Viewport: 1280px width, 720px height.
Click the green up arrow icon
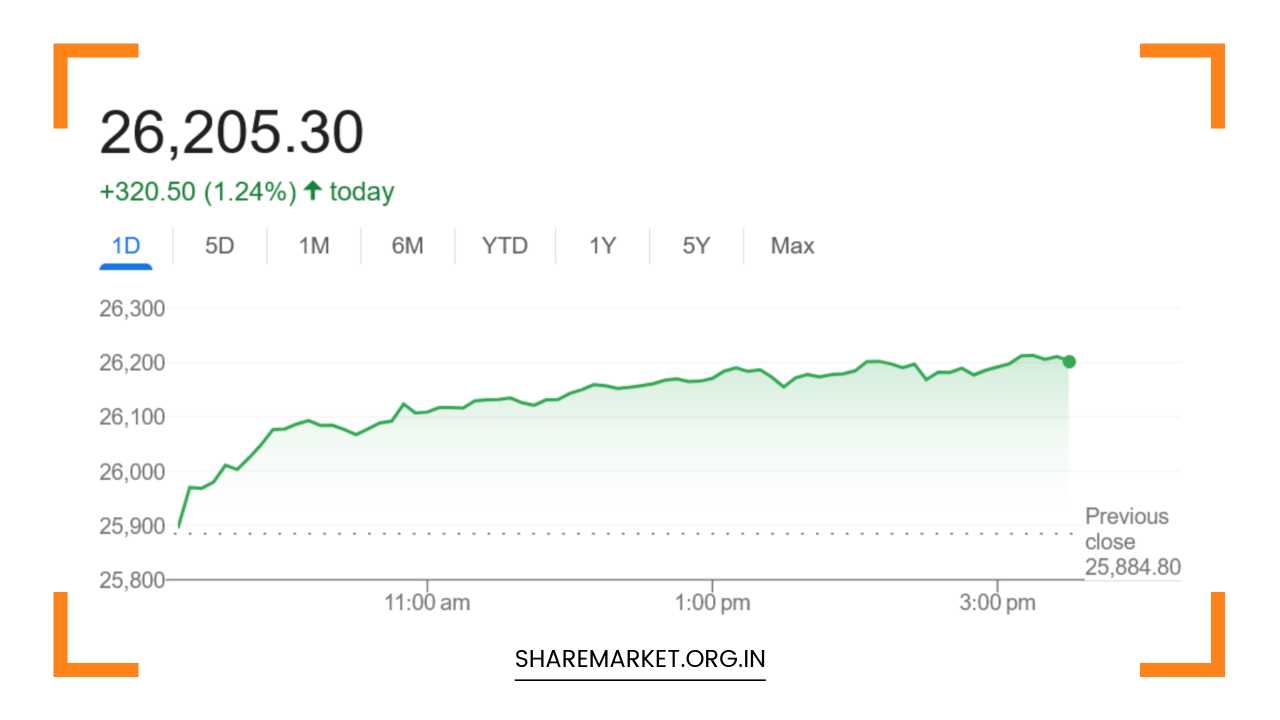pyautogui.click(x=312, y=191)
